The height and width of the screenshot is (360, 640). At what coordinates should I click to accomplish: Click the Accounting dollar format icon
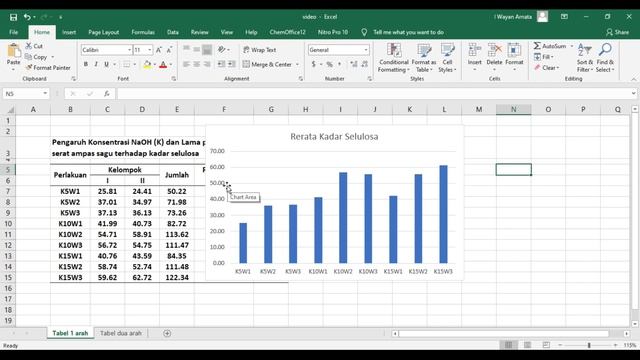pyautogui.click(x=313, y=64)
